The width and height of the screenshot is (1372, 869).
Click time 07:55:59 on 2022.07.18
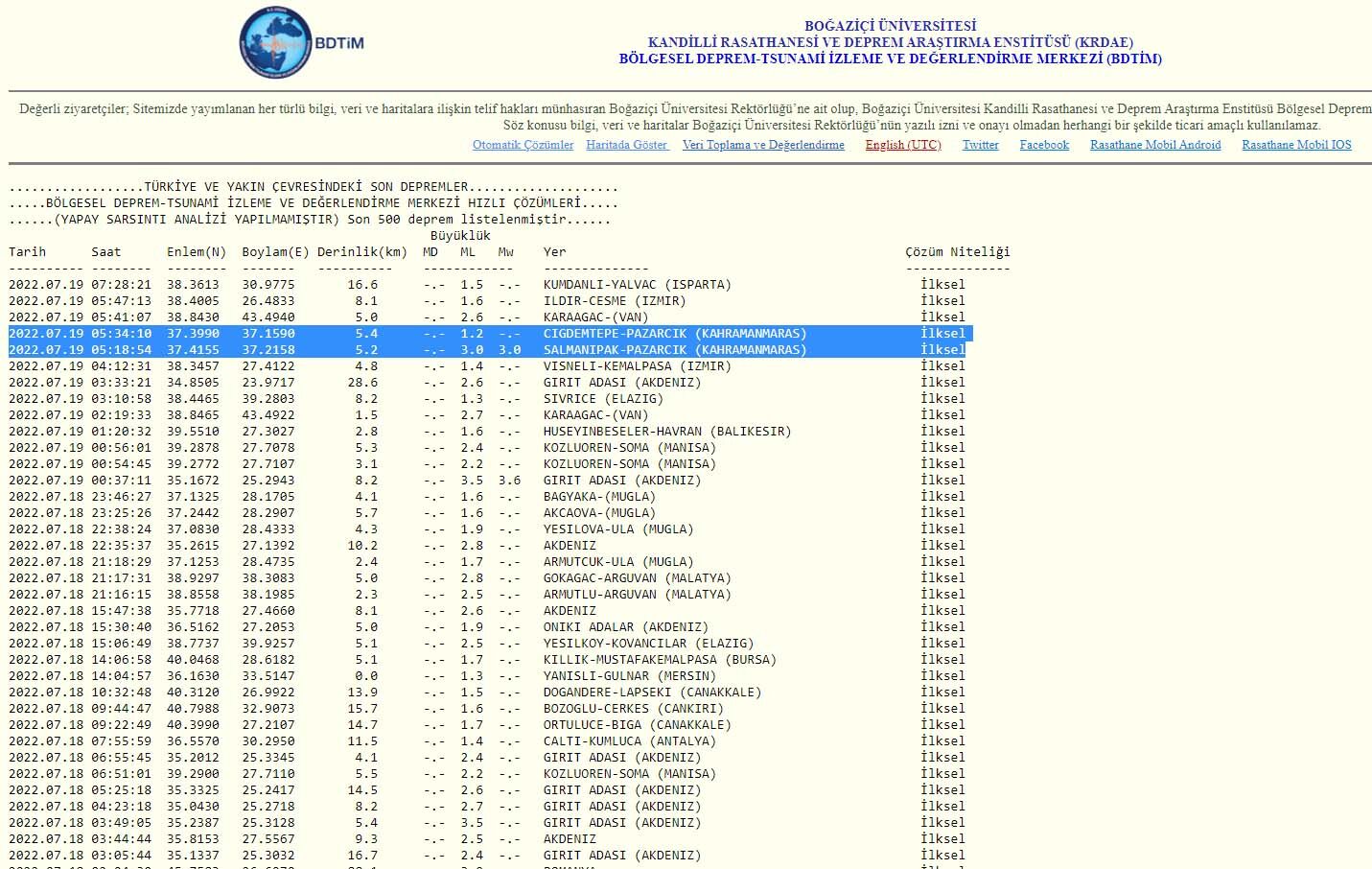coord(122,741)
